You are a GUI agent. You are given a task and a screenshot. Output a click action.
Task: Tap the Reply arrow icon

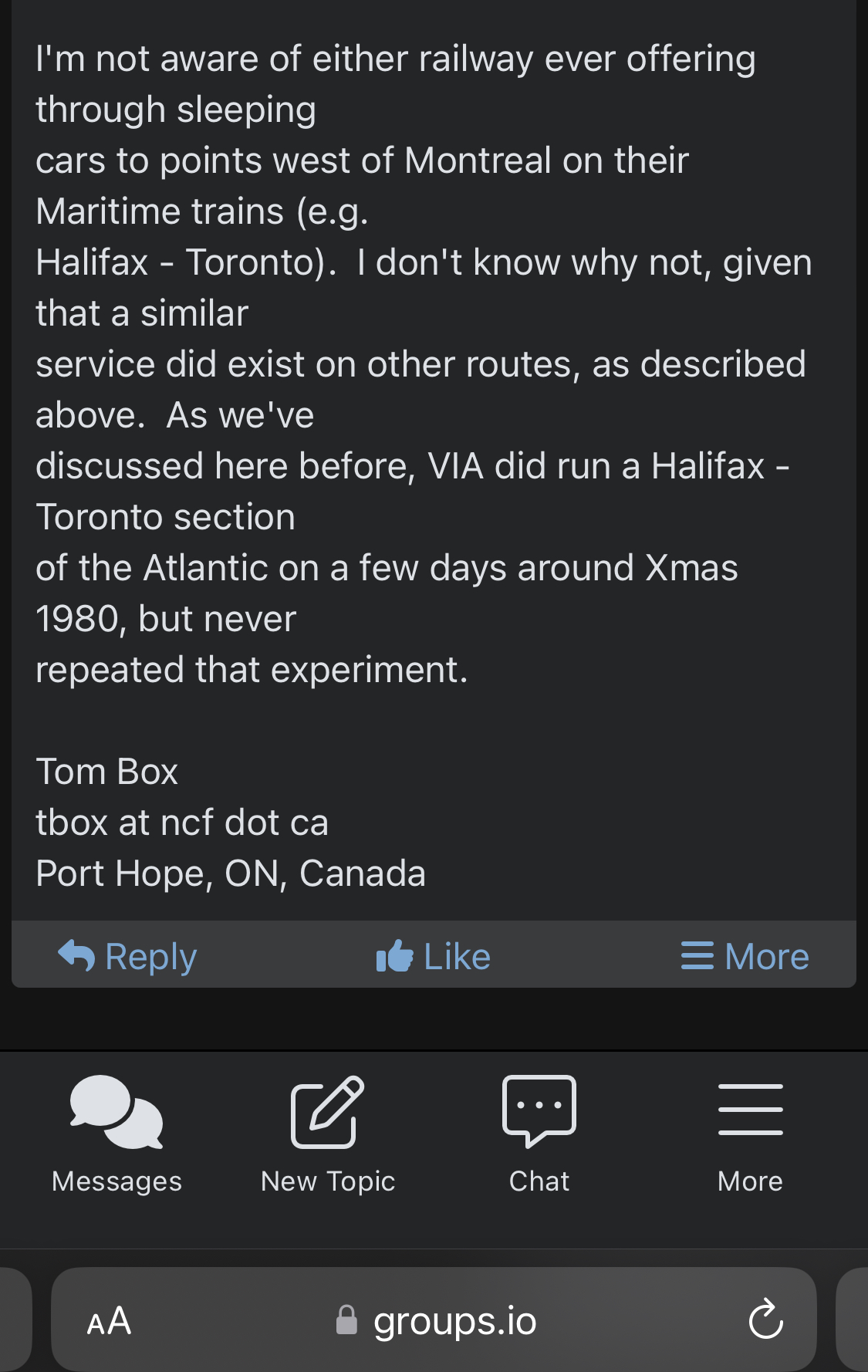pyautogui.click(x=76, y=955)
